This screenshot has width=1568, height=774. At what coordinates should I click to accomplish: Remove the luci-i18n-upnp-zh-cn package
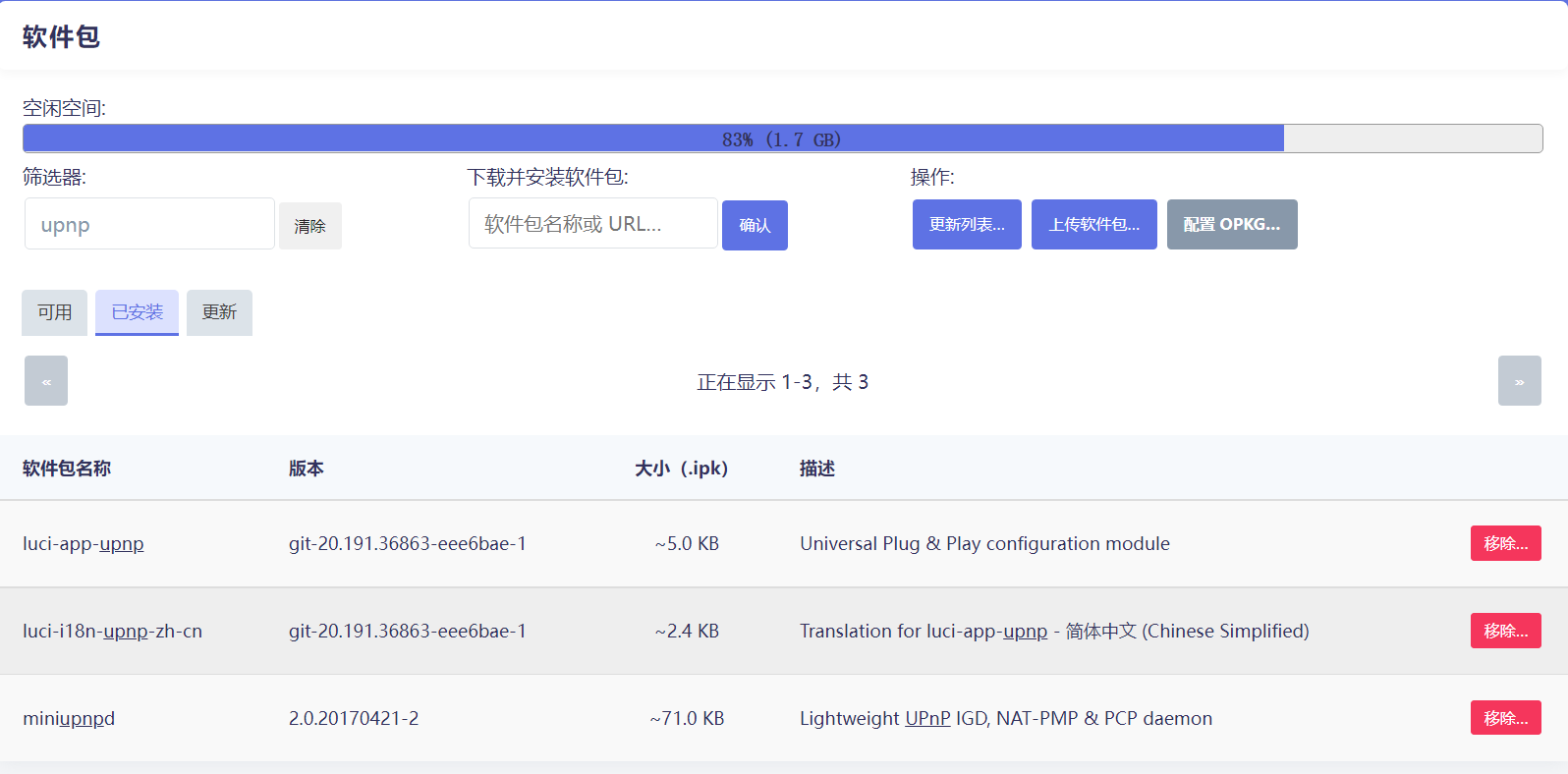pyautogui.click(x=1505, y=631)
